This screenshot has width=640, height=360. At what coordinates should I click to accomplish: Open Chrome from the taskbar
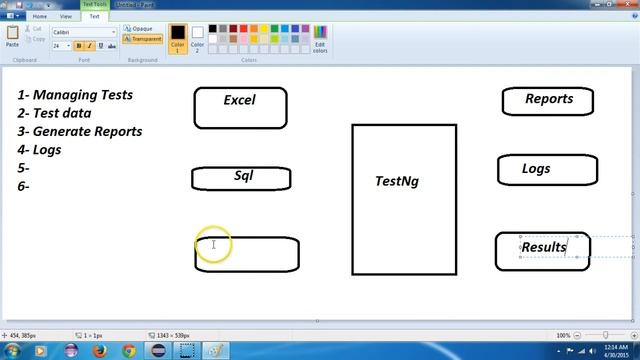click(x=129, y=351)
